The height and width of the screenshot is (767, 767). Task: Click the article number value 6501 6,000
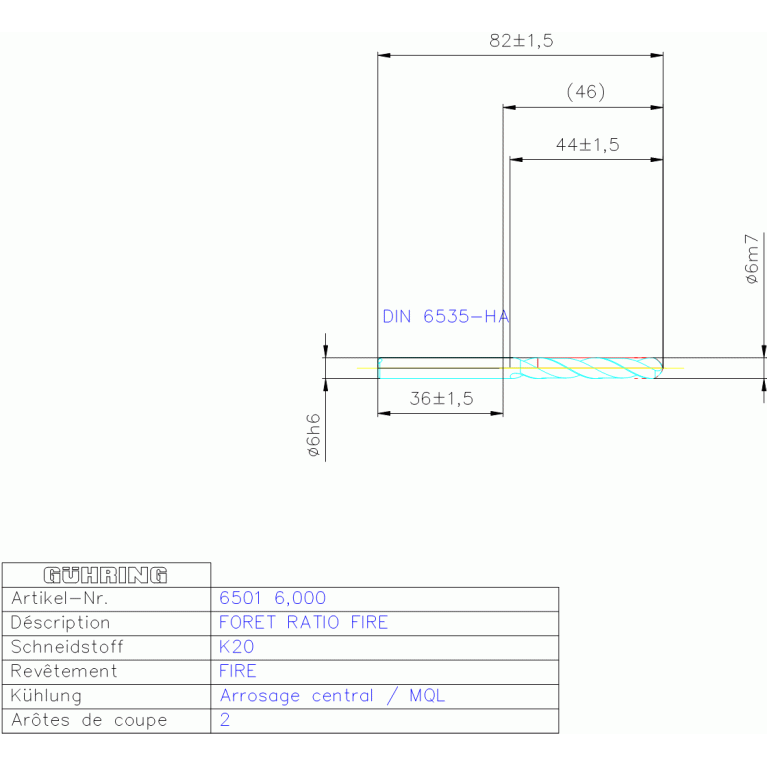pos(272,599)
